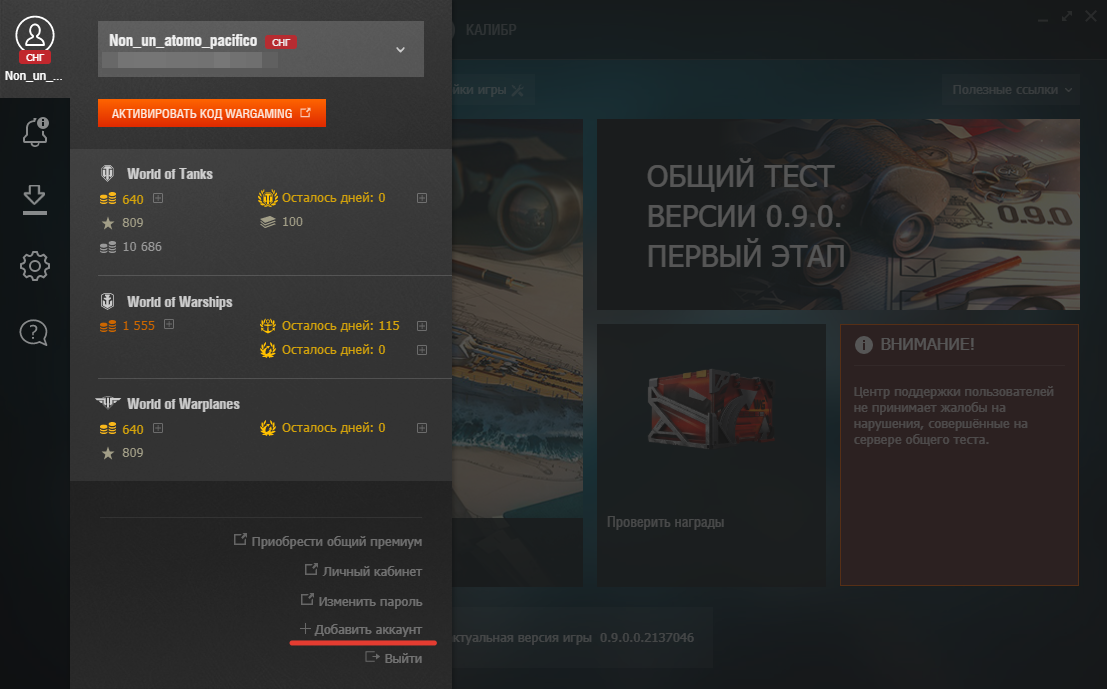
Task: Open the downloads arrow icon in sidebar
Action: pyautogui.click(x=35, y=199)
